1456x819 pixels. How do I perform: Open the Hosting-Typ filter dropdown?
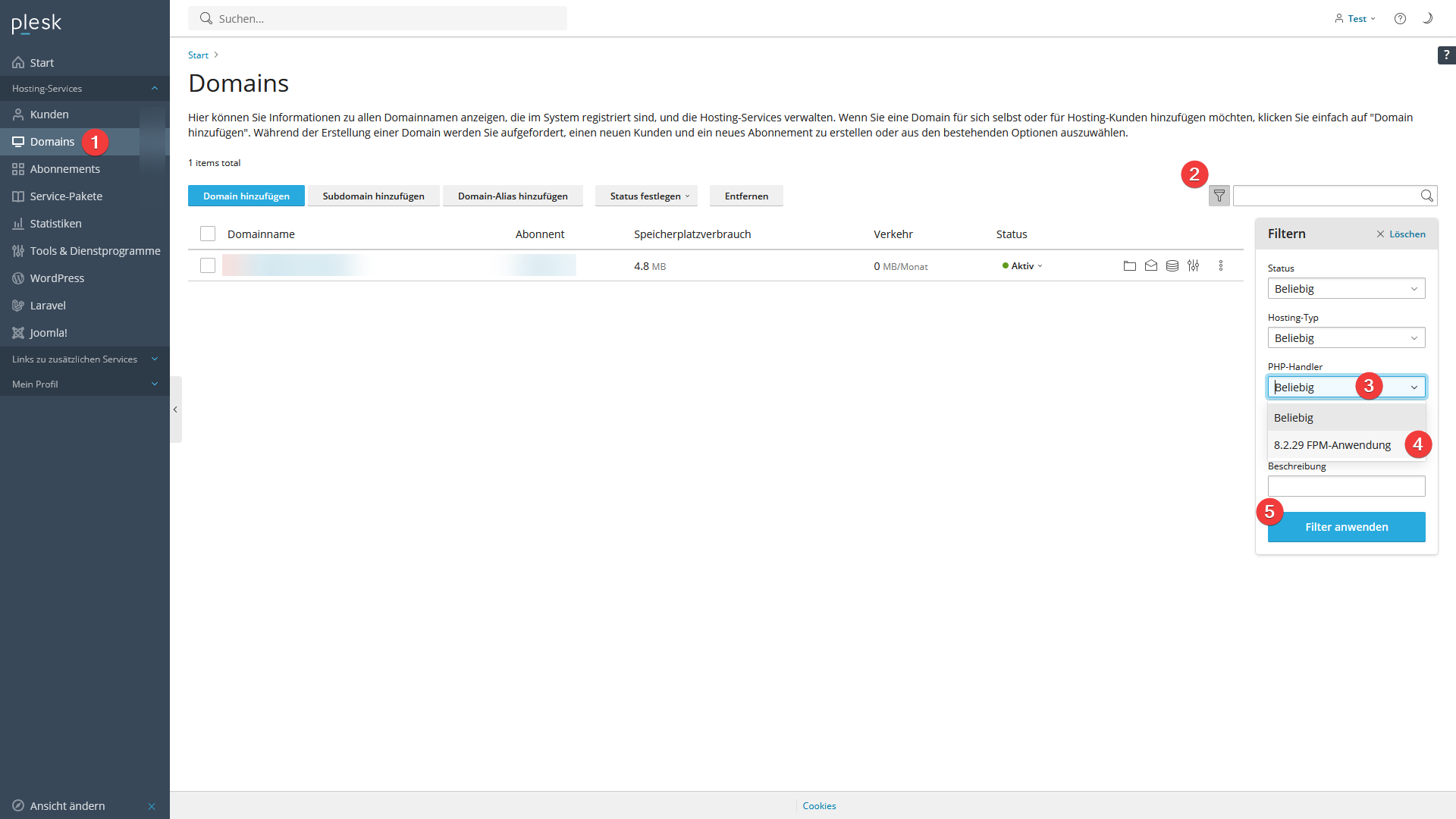[1346, 337]
